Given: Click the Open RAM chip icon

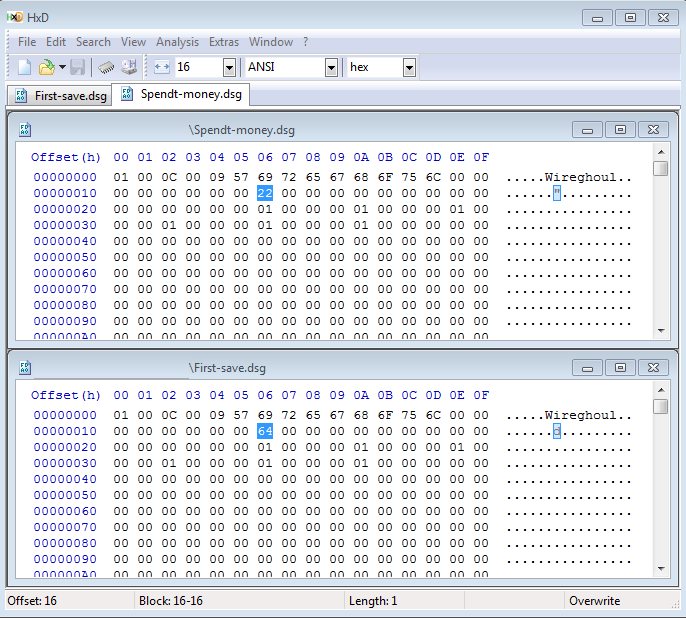Looking at the screenshot, I should pos(106,67).
